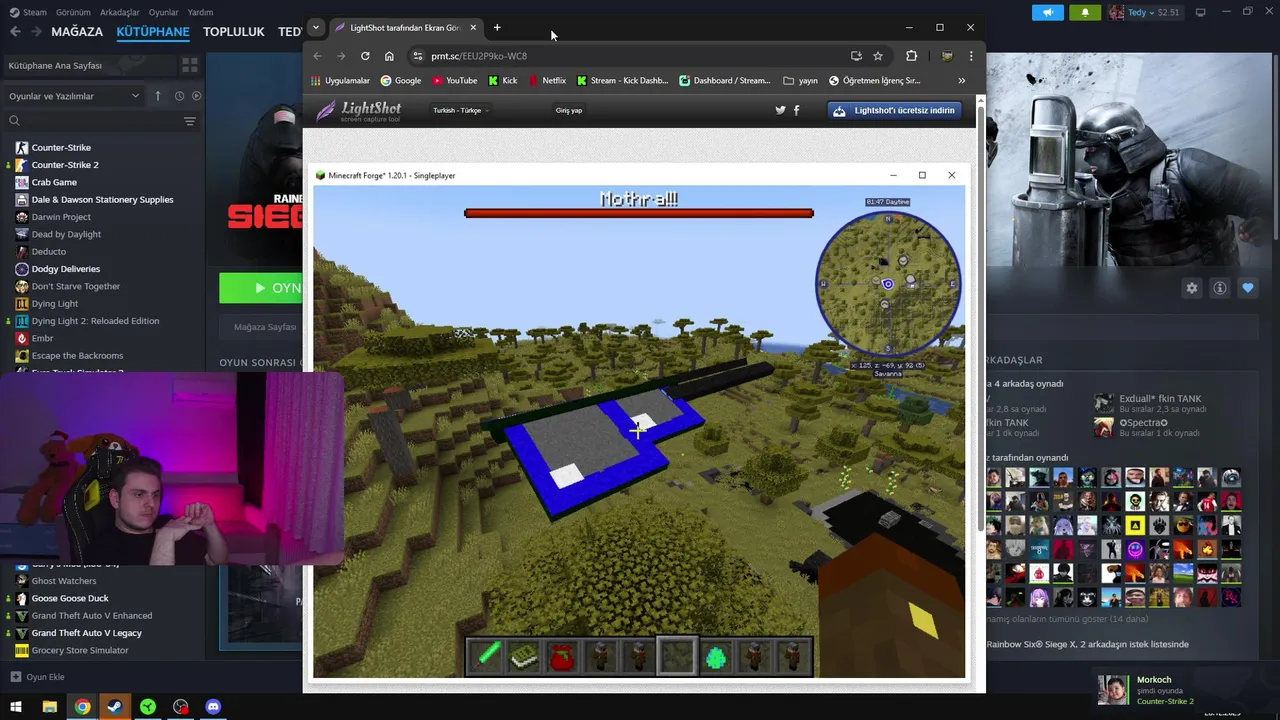Screen dimensions: 1280x720
Task: Open Uygulamalar apps bookmark
Action: click(x=340, y=80)
